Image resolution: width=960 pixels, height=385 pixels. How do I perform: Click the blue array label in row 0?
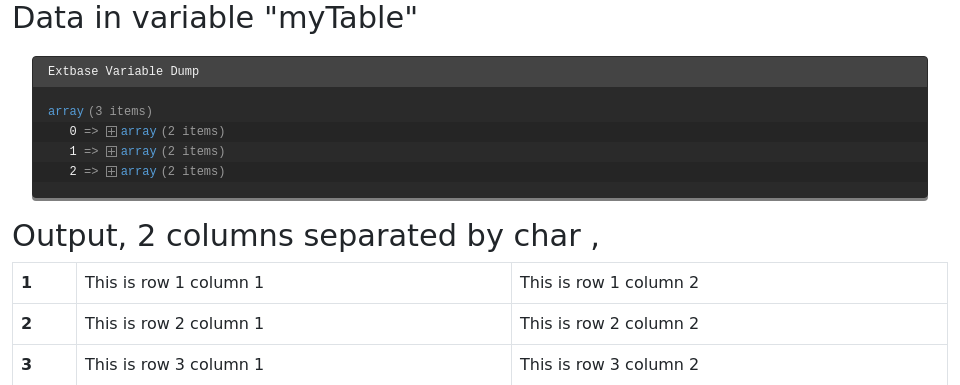click(138, 132)
